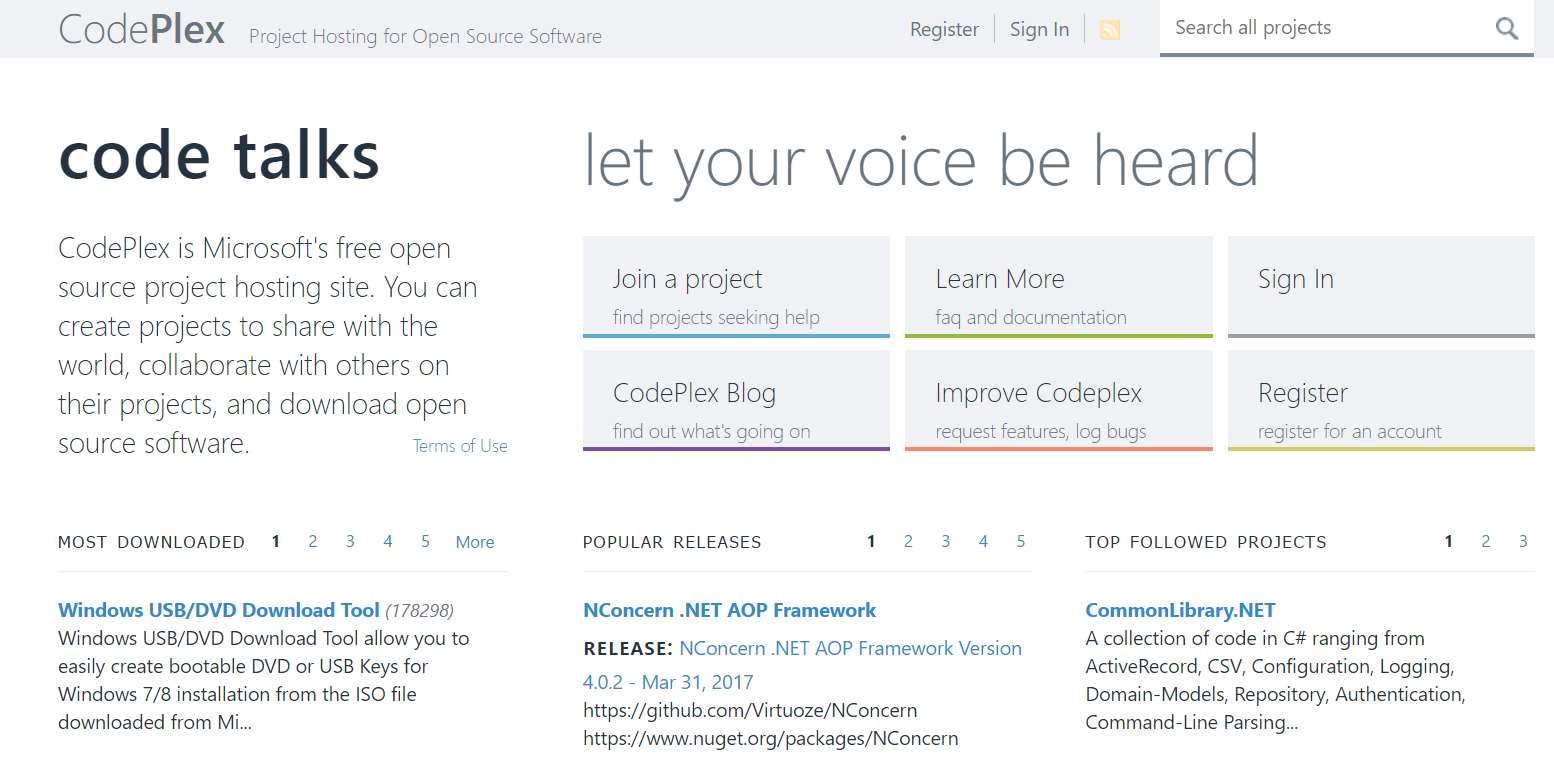This screenshot has height=763, width=1554.
Task: Click the Sign In tile
Action: [1381, 287]
